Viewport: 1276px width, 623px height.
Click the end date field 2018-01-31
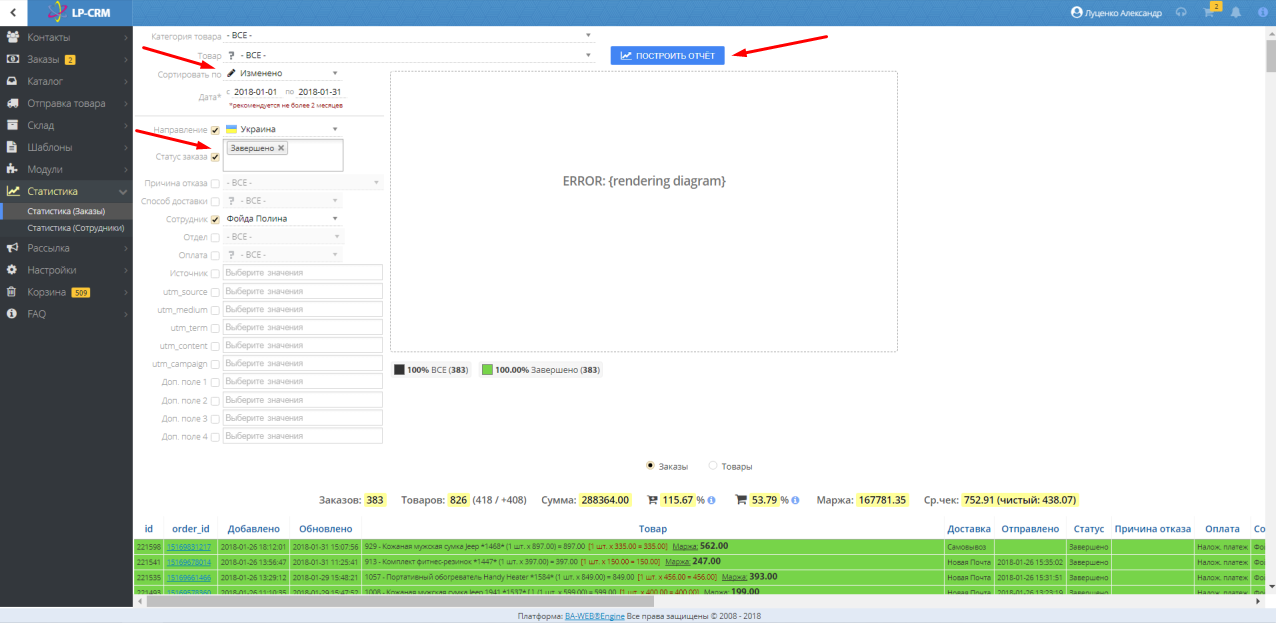[320, 92]
